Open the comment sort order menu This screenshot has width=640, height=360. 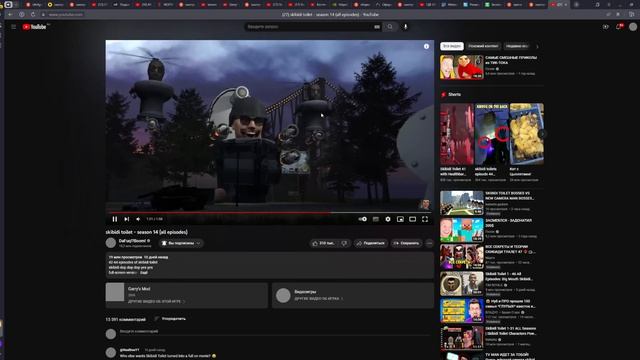(170, 319)
